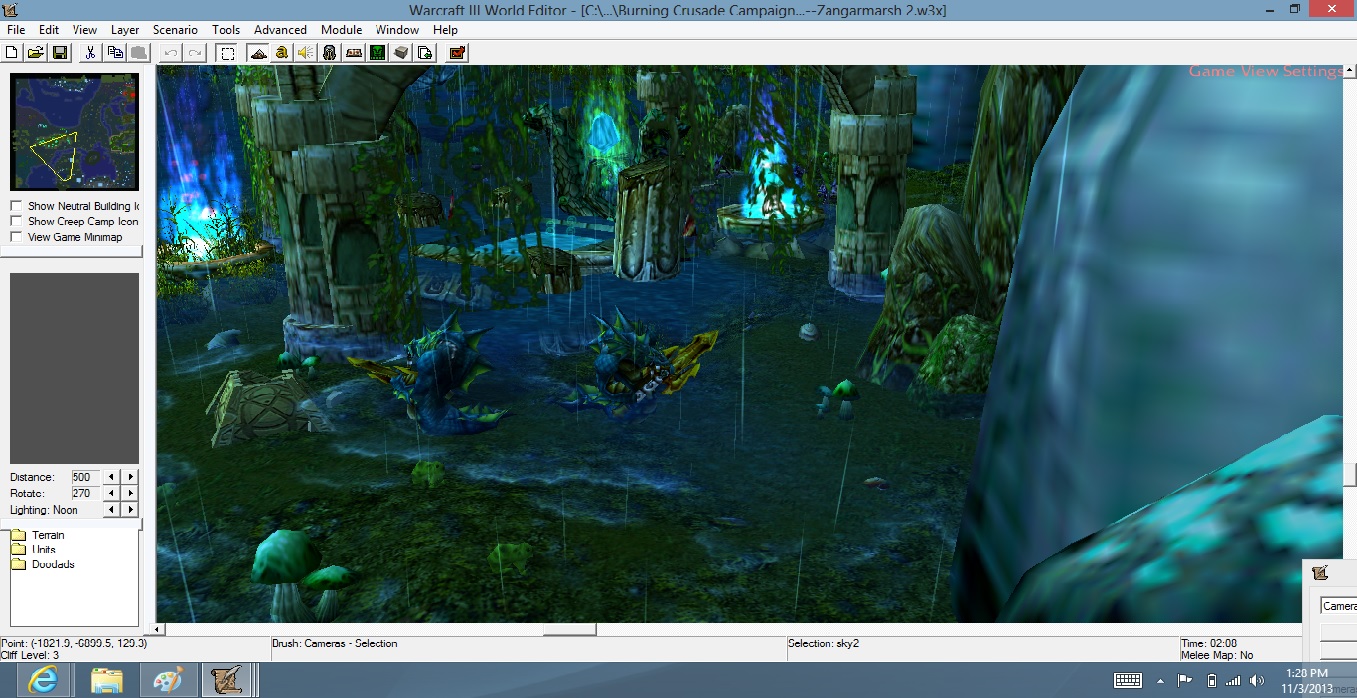Click the greyed Paste toolbar icon
This screenshot has height=698, width=1357.
[x=139, y=52]
